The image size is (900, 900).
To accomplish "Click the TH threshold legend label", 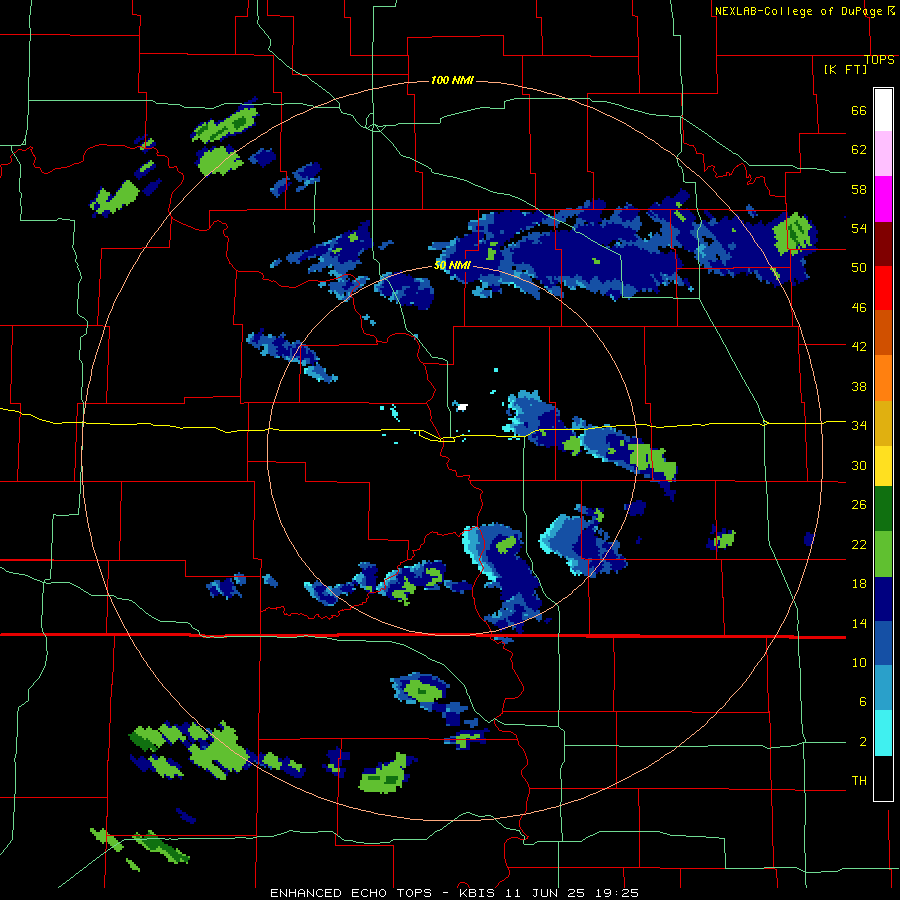I will pyautogui.click(x=859, y=781).
